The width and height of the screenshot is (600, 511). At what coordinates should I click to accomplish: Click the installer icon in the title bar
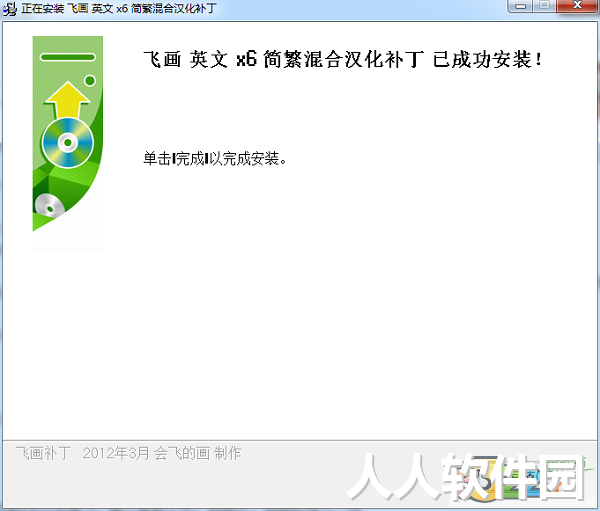[x=10, y=8]
